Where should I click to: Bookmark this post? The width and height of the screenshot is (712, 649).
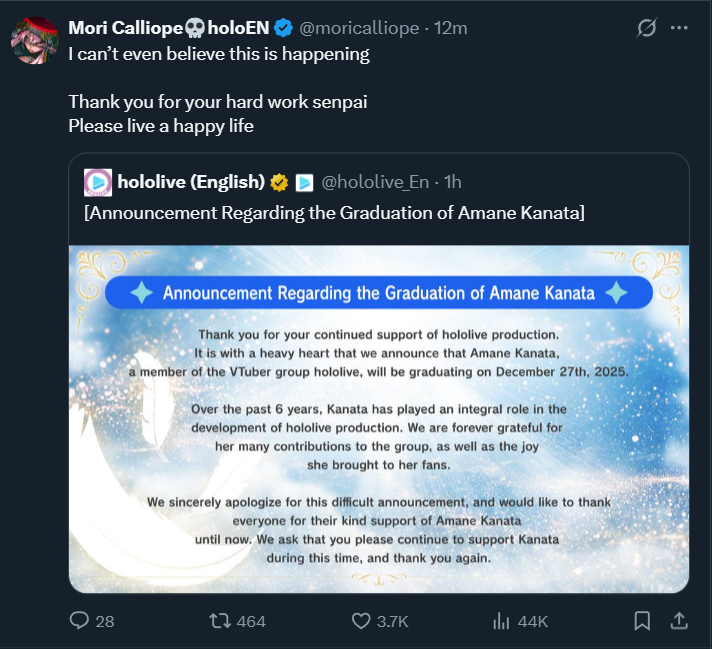642,621
